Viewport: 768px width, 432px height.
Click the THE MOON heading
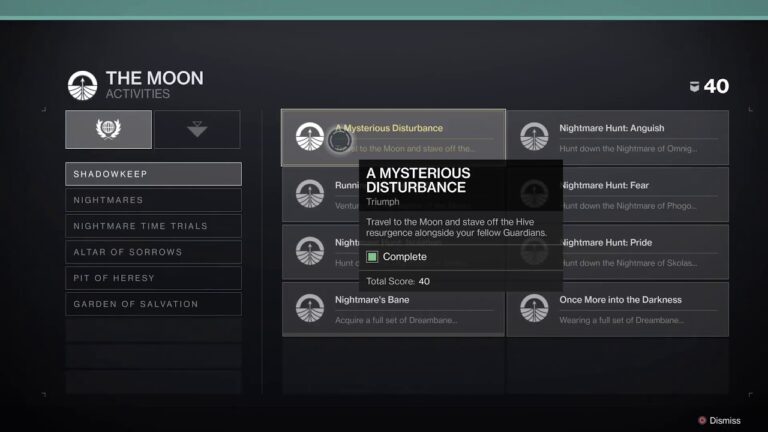coord(154,78)
